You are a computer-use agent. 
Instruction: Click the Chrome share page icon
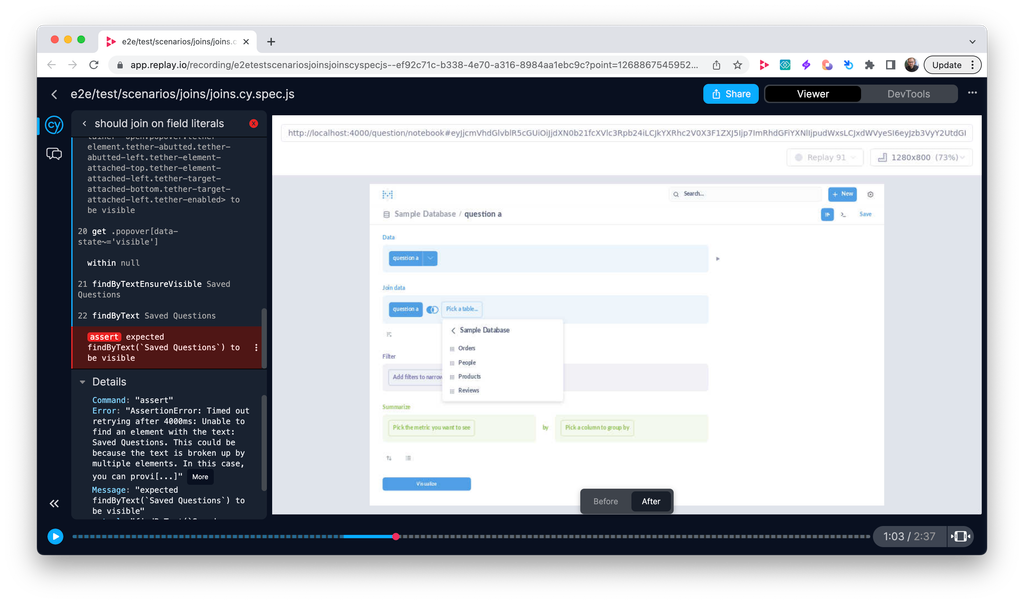(x=716, y=65)
